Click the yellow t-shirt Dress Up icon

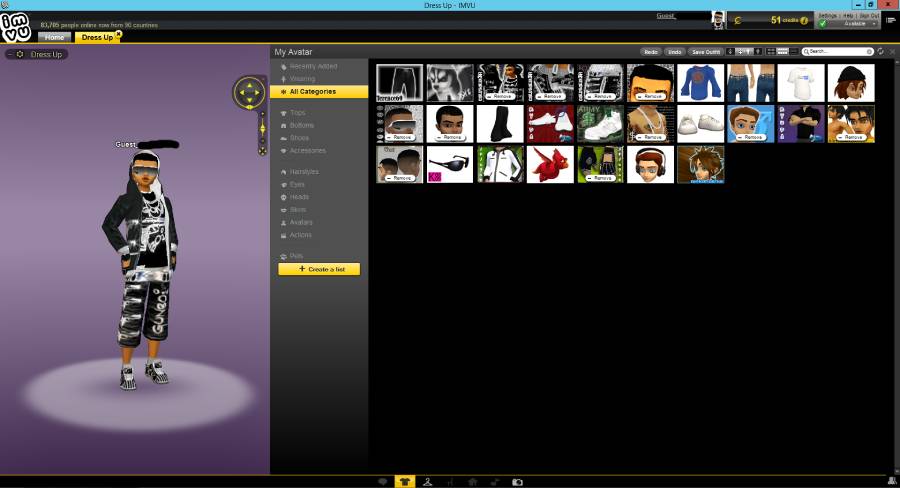[x=405, y=482]
